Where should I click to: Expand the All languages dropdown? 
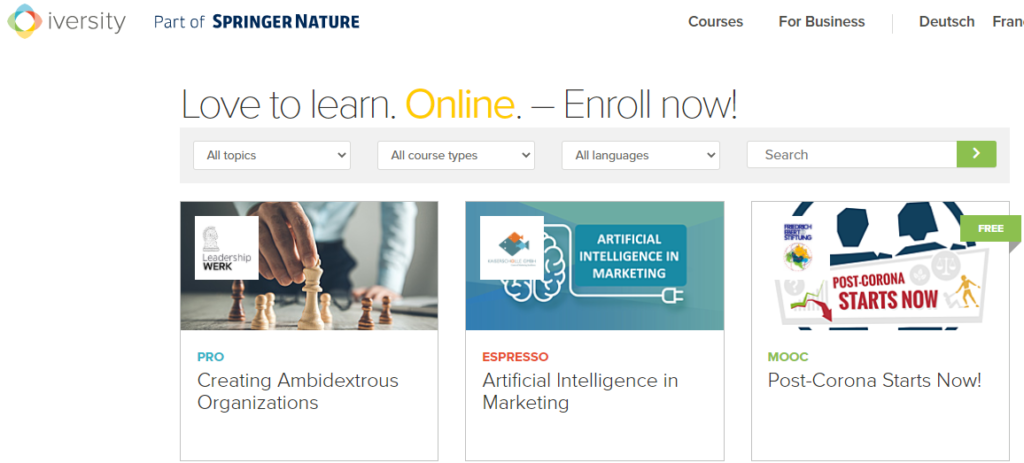coord(641,155)
